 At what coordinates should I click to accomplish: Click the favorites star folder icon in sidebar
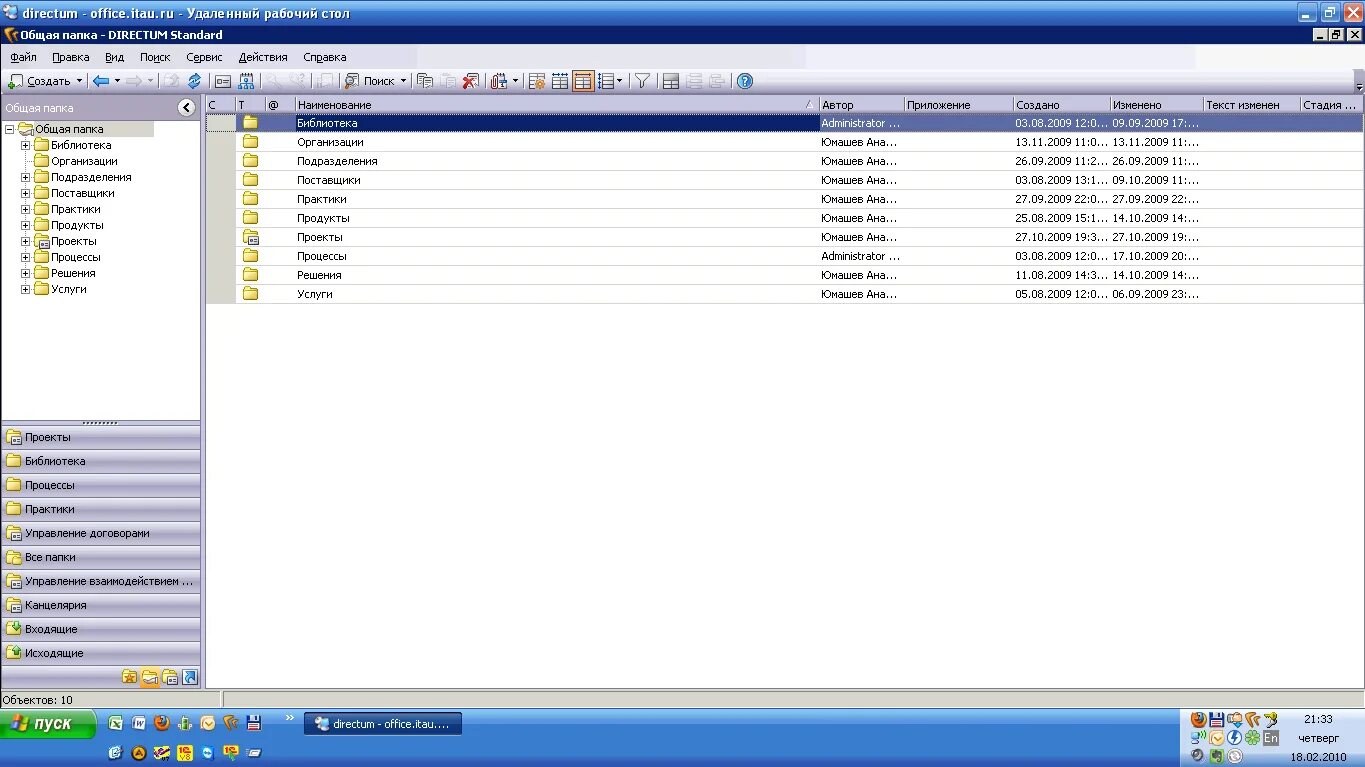point(130,677)
